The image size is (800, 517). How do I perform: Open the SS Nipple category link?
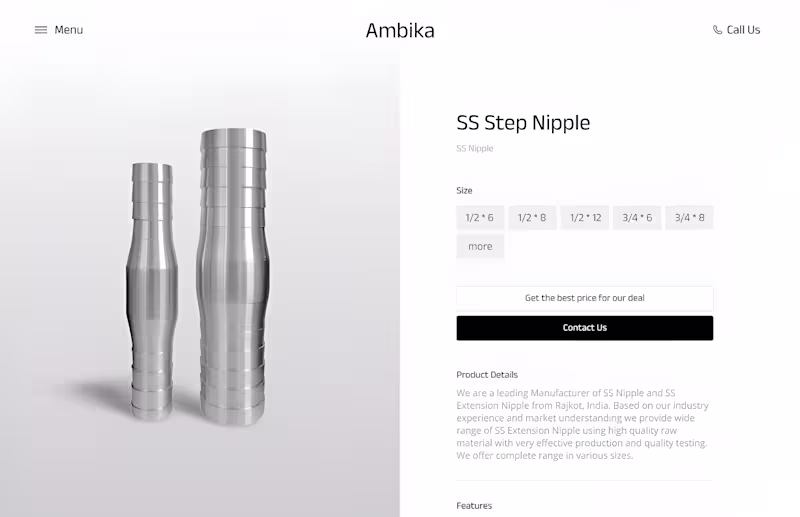(x=475, y=149)
